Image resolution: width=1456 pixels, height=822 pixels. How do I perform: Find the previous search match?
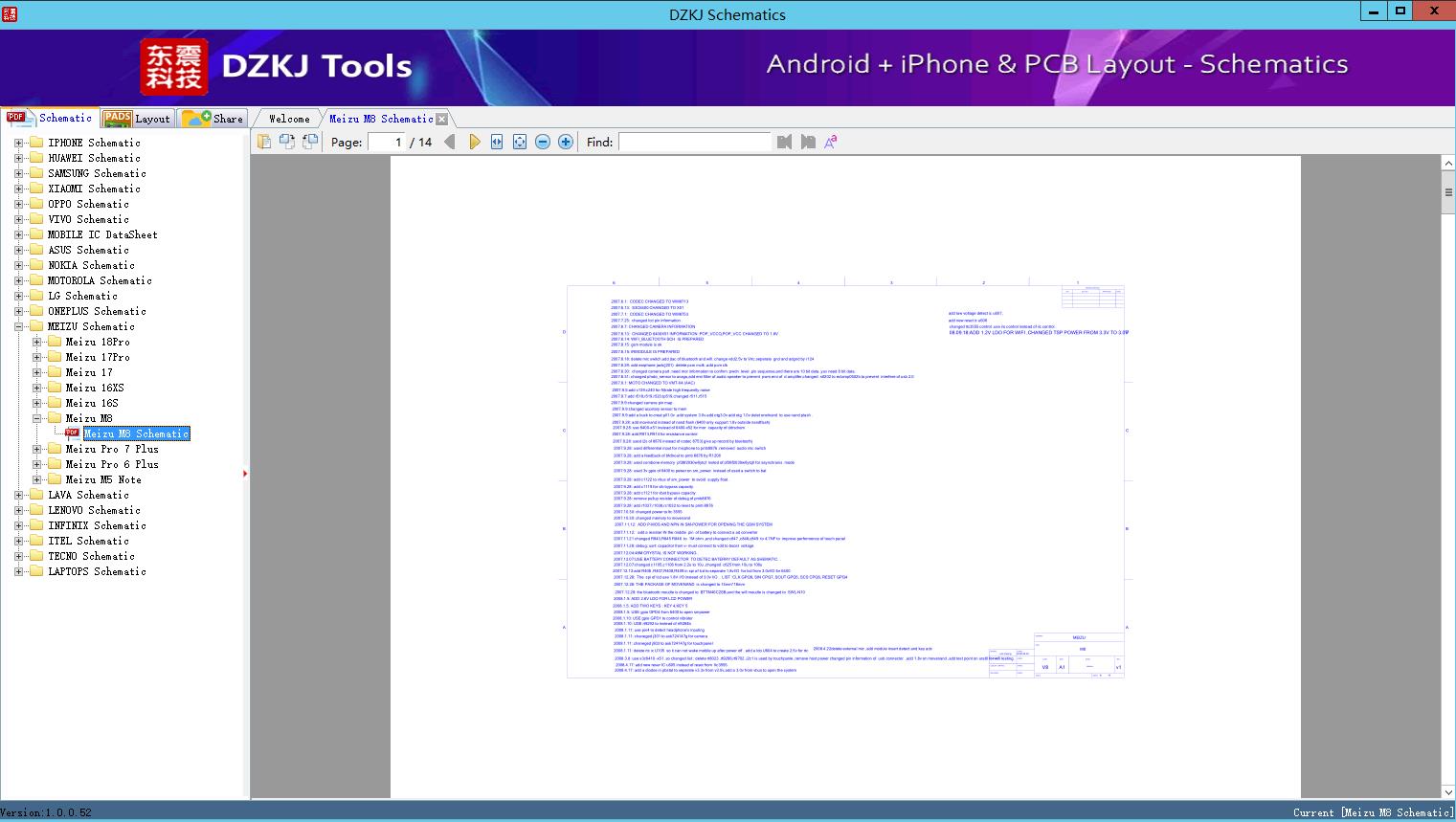tap(785, 142)
